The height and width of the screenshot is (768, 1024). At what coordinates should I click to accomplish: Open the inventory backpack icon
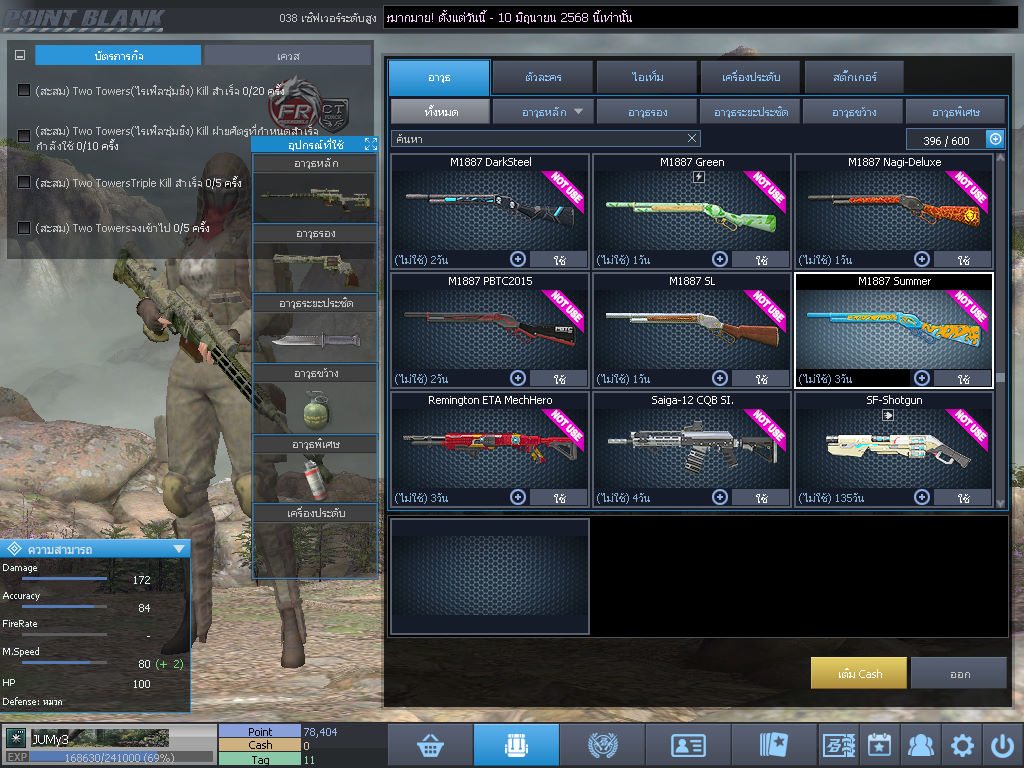(x=516, y=745)
